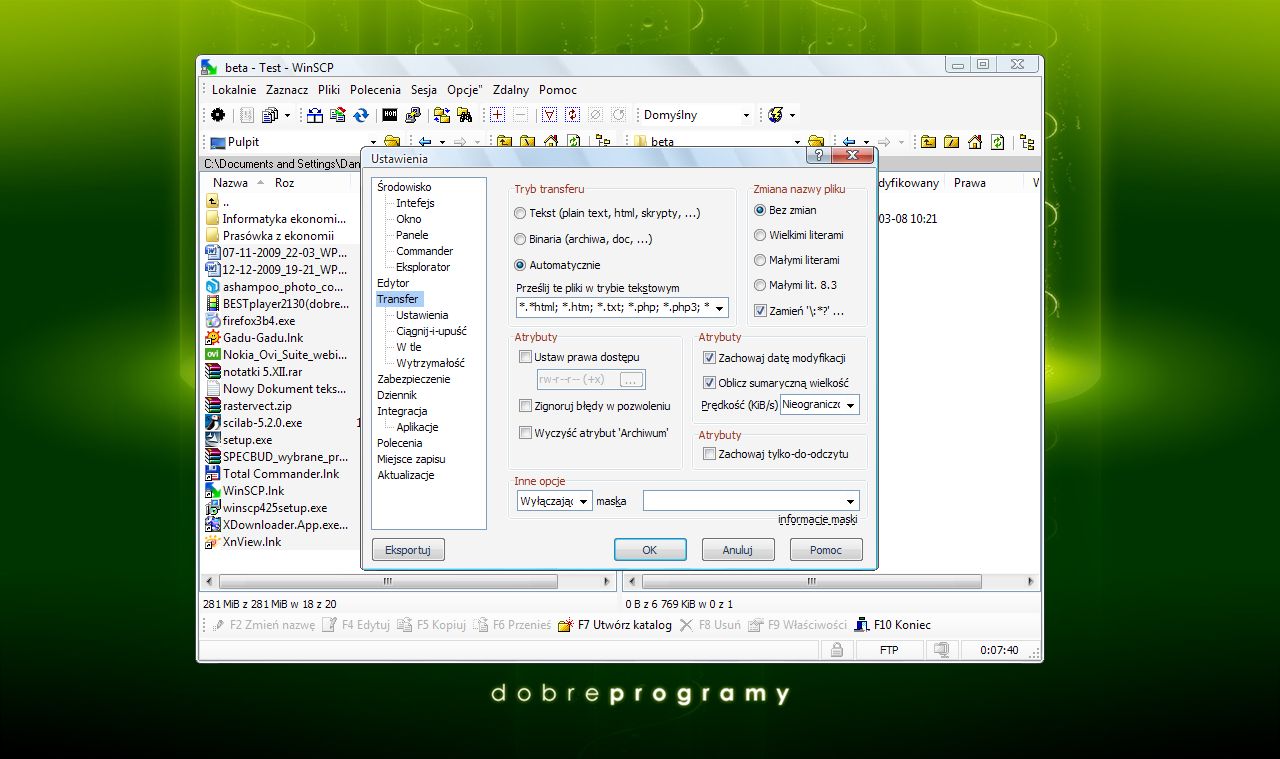Toggle remote panel directory tree icon
The image size is (1280, 759).
coord(1027,142)
